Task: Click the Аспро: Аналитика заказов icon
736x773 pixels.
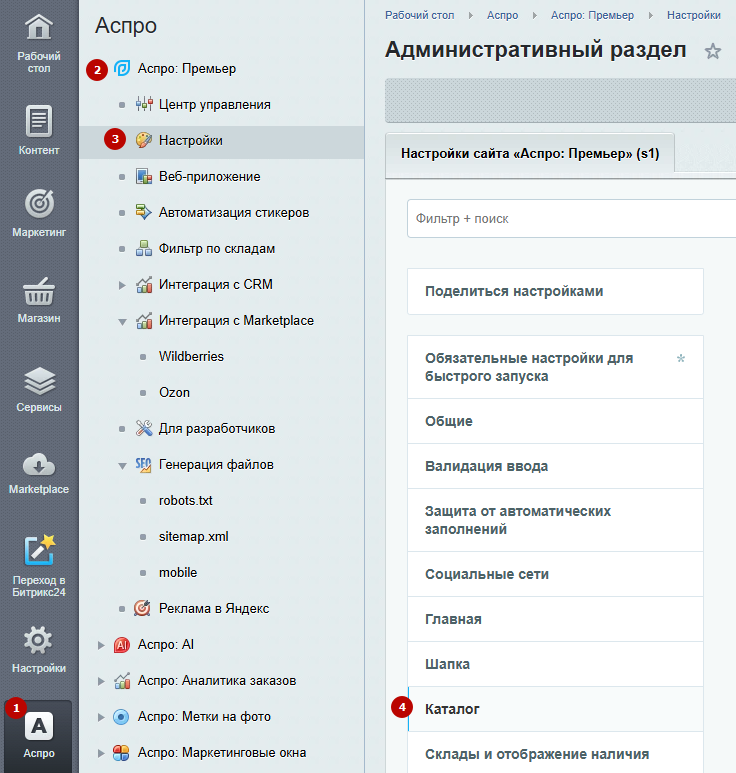Action: click(x=122, y=680)
